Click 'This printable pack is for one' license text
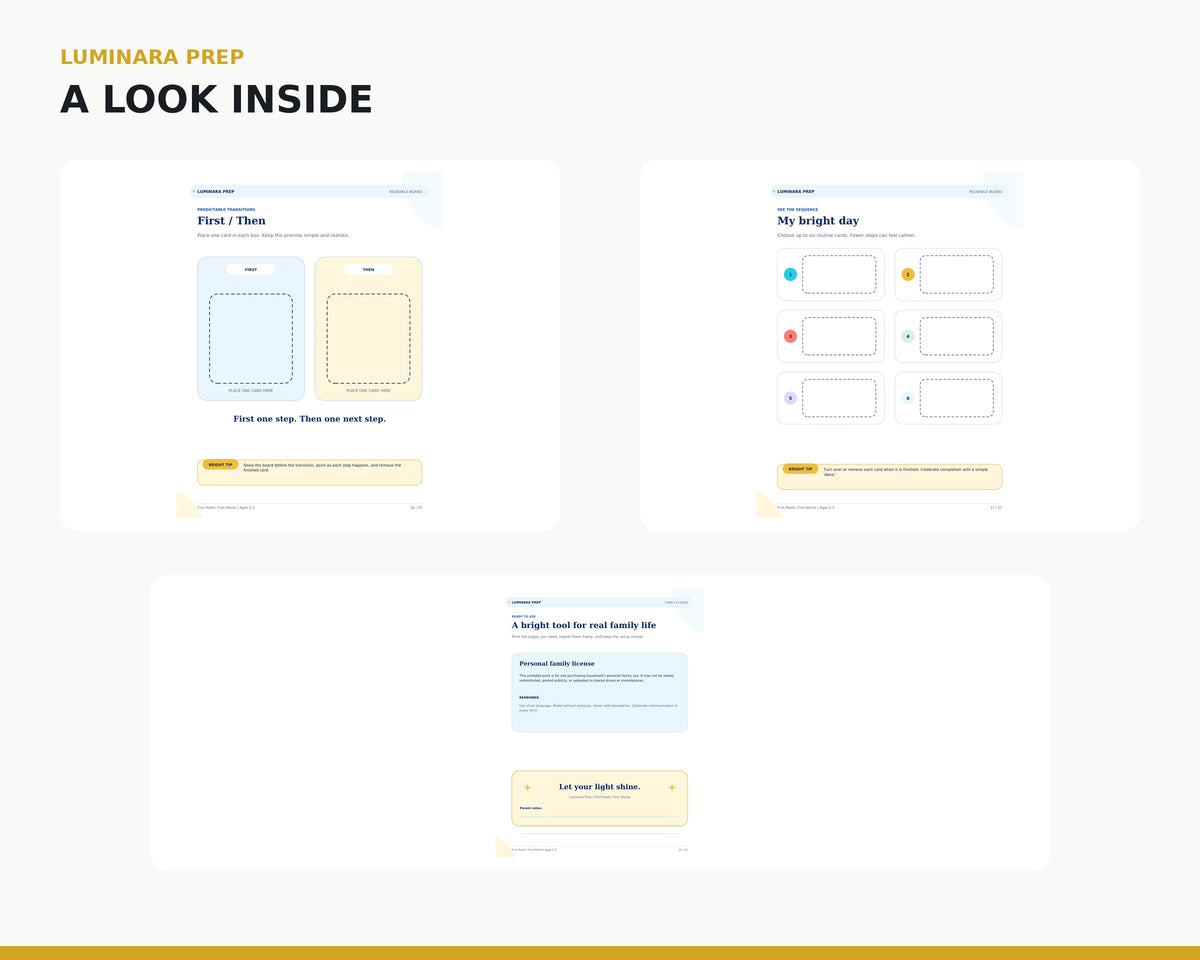 [x=596, y=678]
